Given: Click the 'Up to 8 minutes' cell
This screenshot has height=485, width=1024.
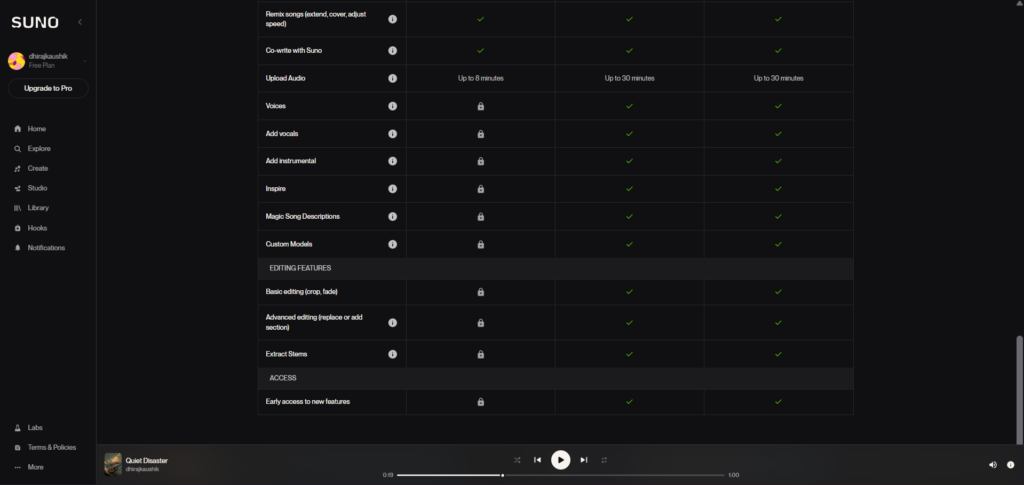Looking at the screenshot, I should click(x=481, y=78).
